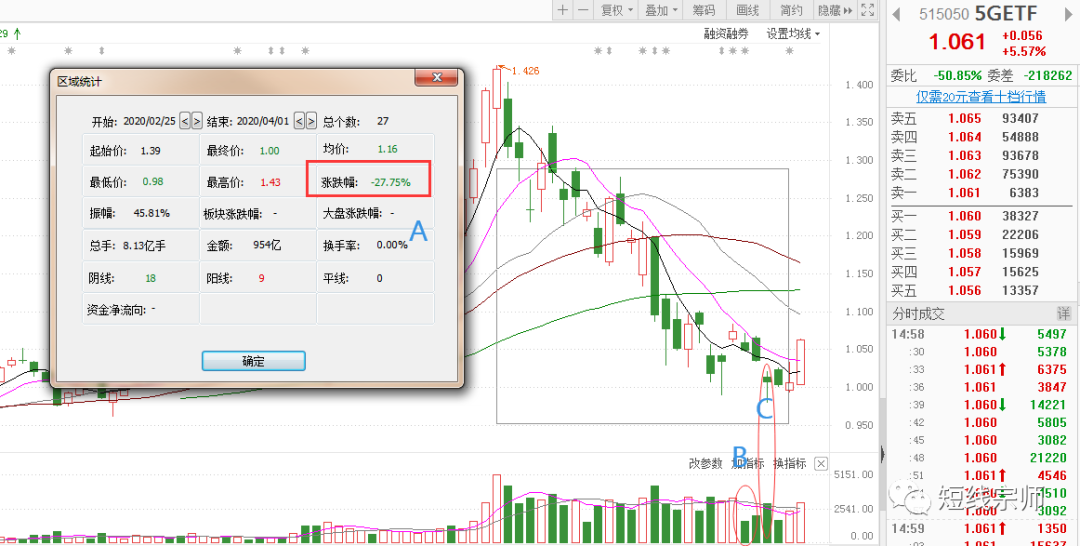Toggle fullscreen chart icon
Image resolution: width=1080 pixels, height=546 pixels.
pos(868,10)
